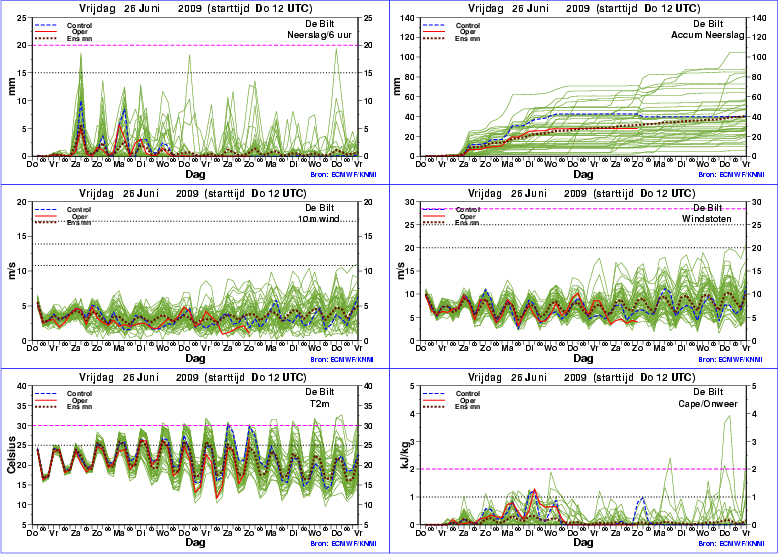The width and height of the screenshot is (778, 554).
Task: Click the date title above Accum Neerslag chart
Action: [x=584, y=8]
